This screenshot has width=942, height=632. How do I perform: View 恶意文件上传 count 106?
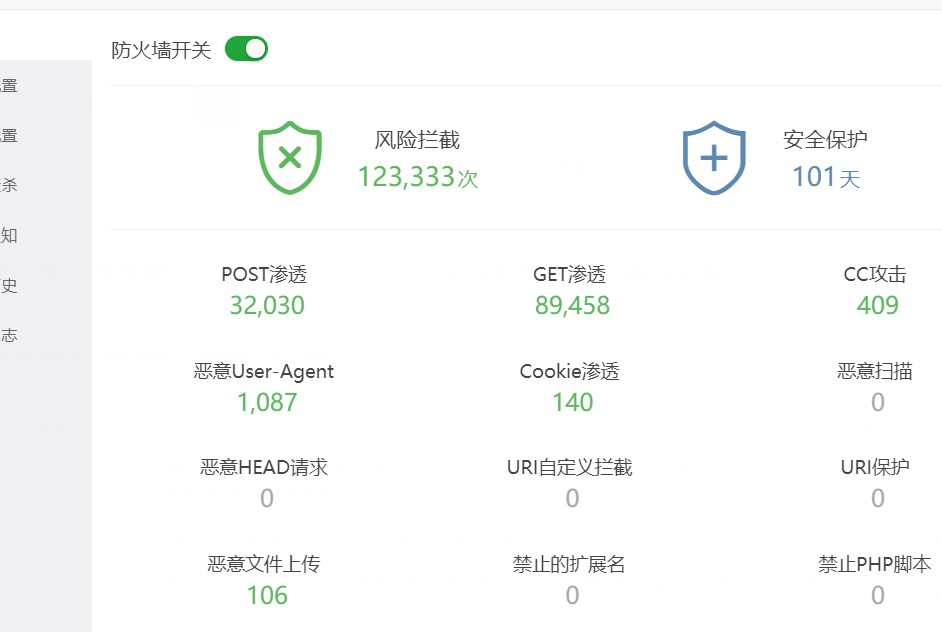pyautogui.click(x=266, y=596)
